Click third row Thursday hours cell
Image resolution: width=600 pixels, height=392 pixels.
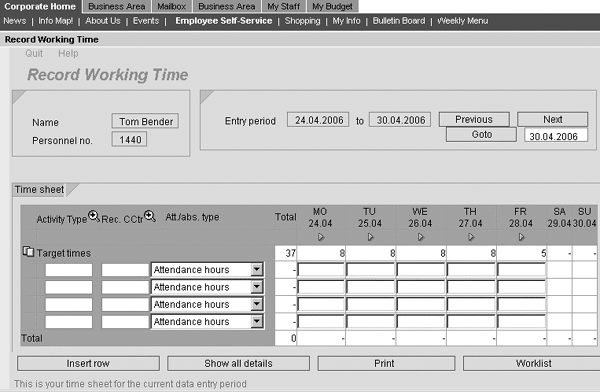[x=471, y=305]
